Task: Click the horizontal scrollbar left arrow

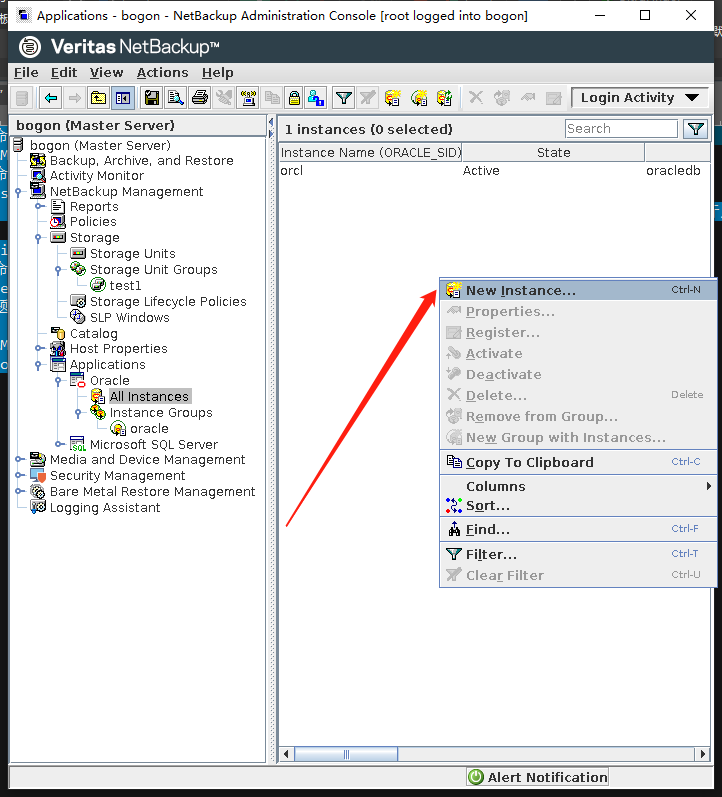Action: pyautogui.click(x=286, y=754)
